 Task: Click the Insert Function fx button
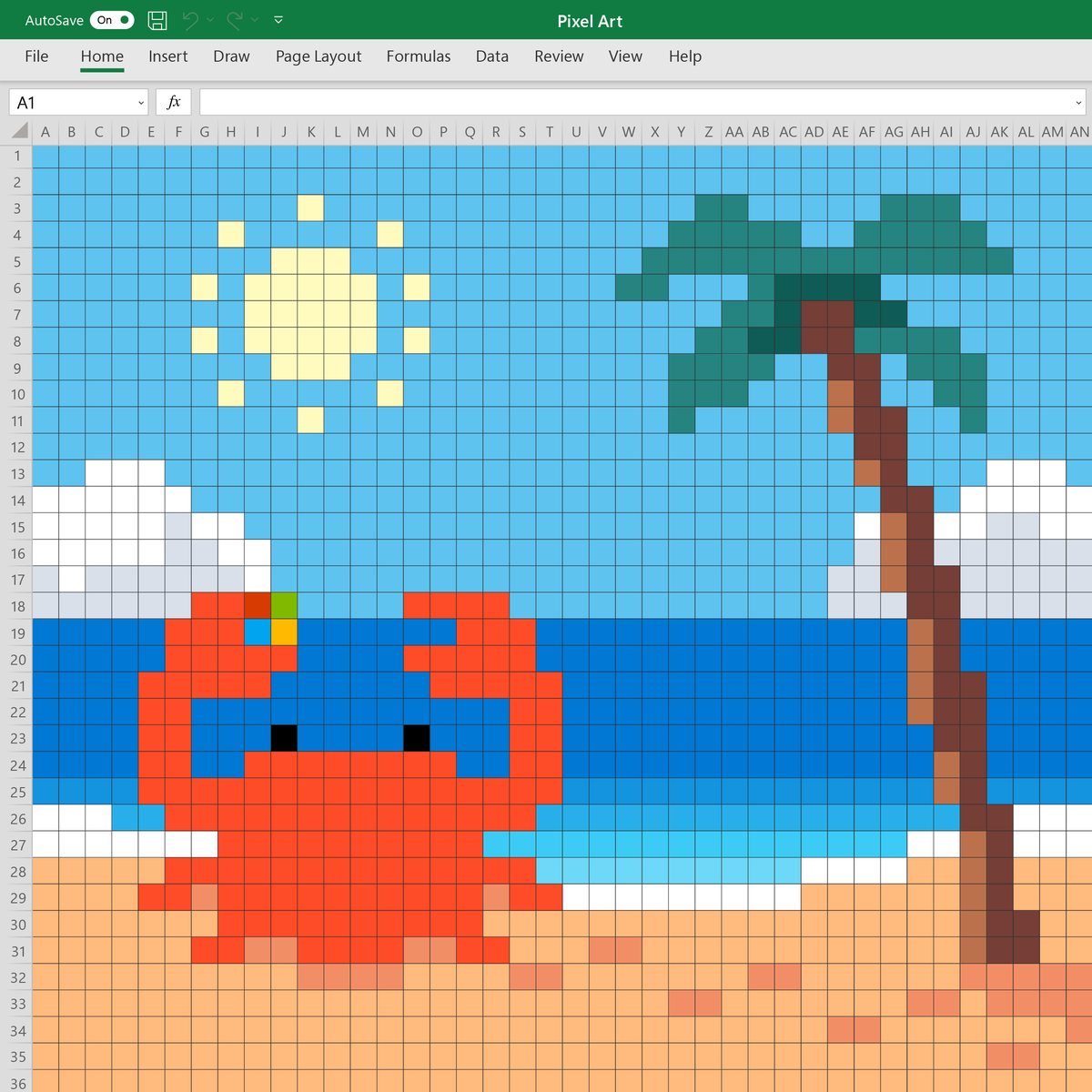(174, 103)
